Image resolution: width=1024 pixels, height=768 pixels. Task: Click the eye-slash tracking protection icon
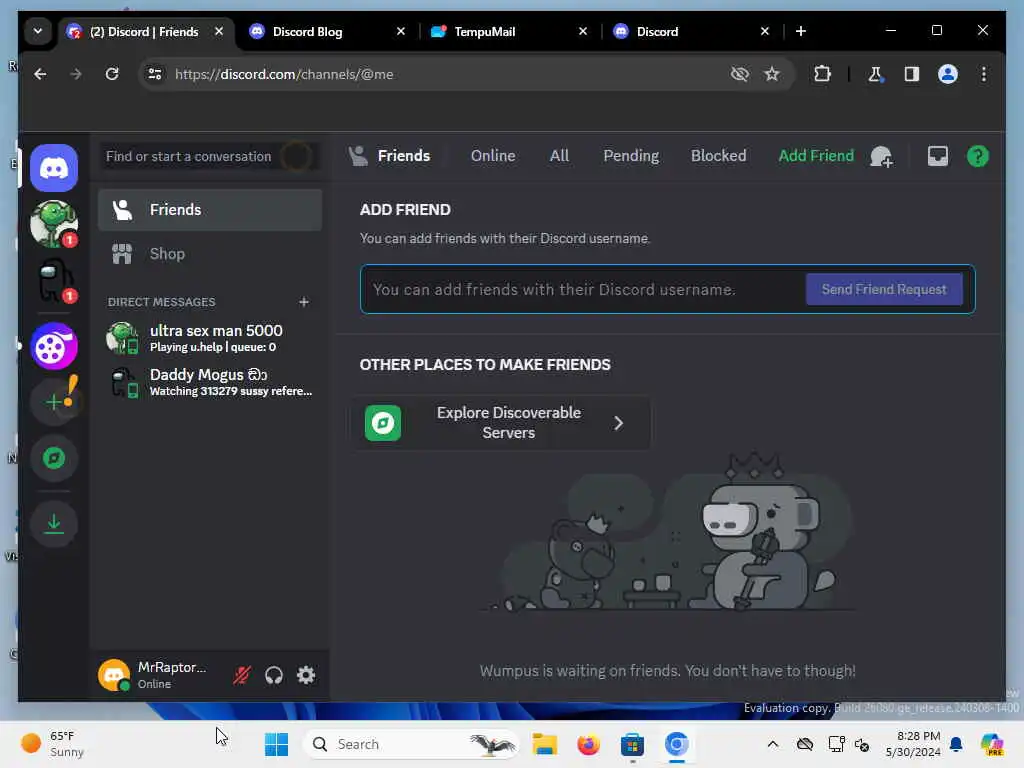[x=739, y=74]
